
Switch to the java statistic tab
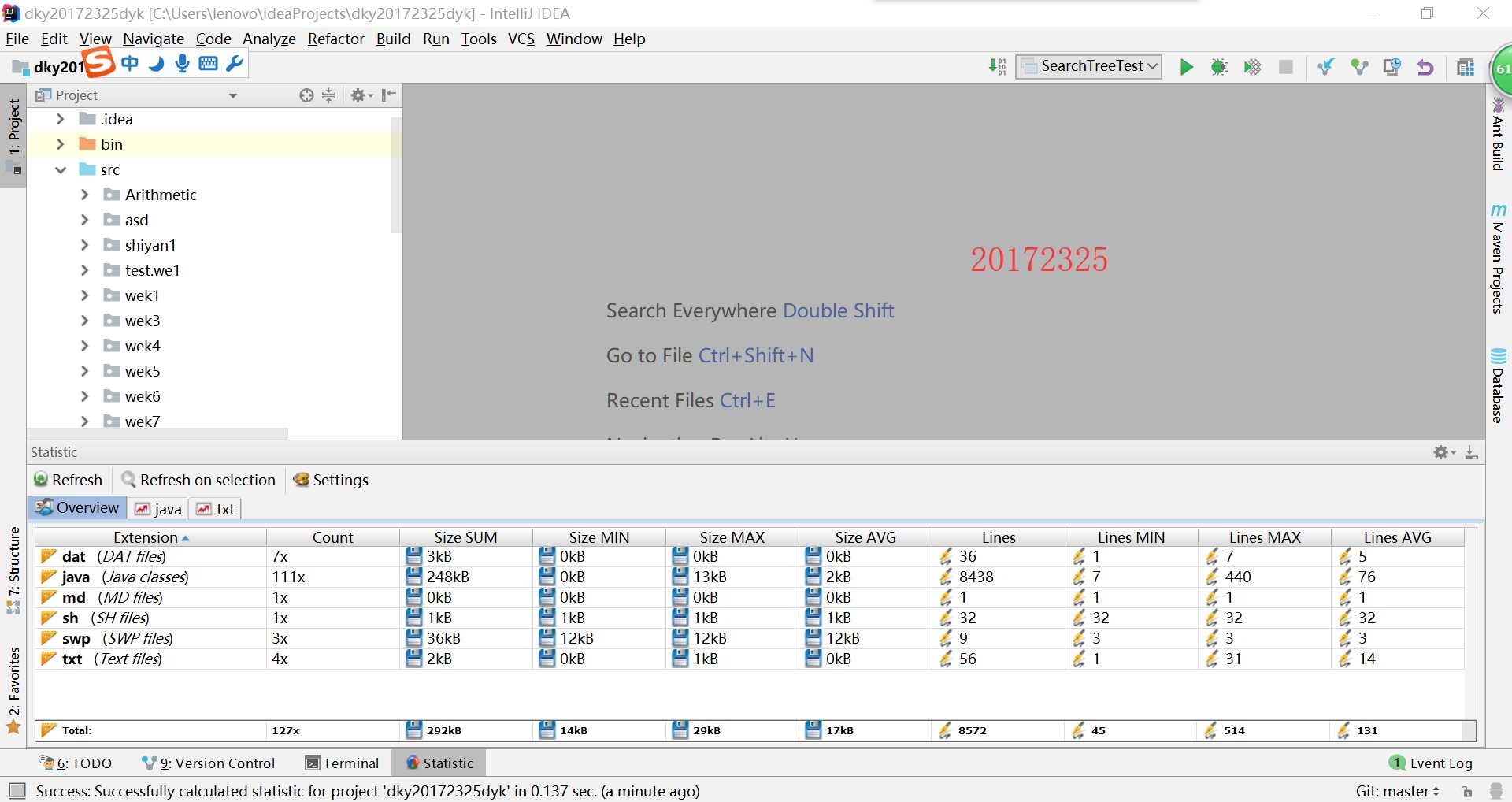(x=158, y=508)
